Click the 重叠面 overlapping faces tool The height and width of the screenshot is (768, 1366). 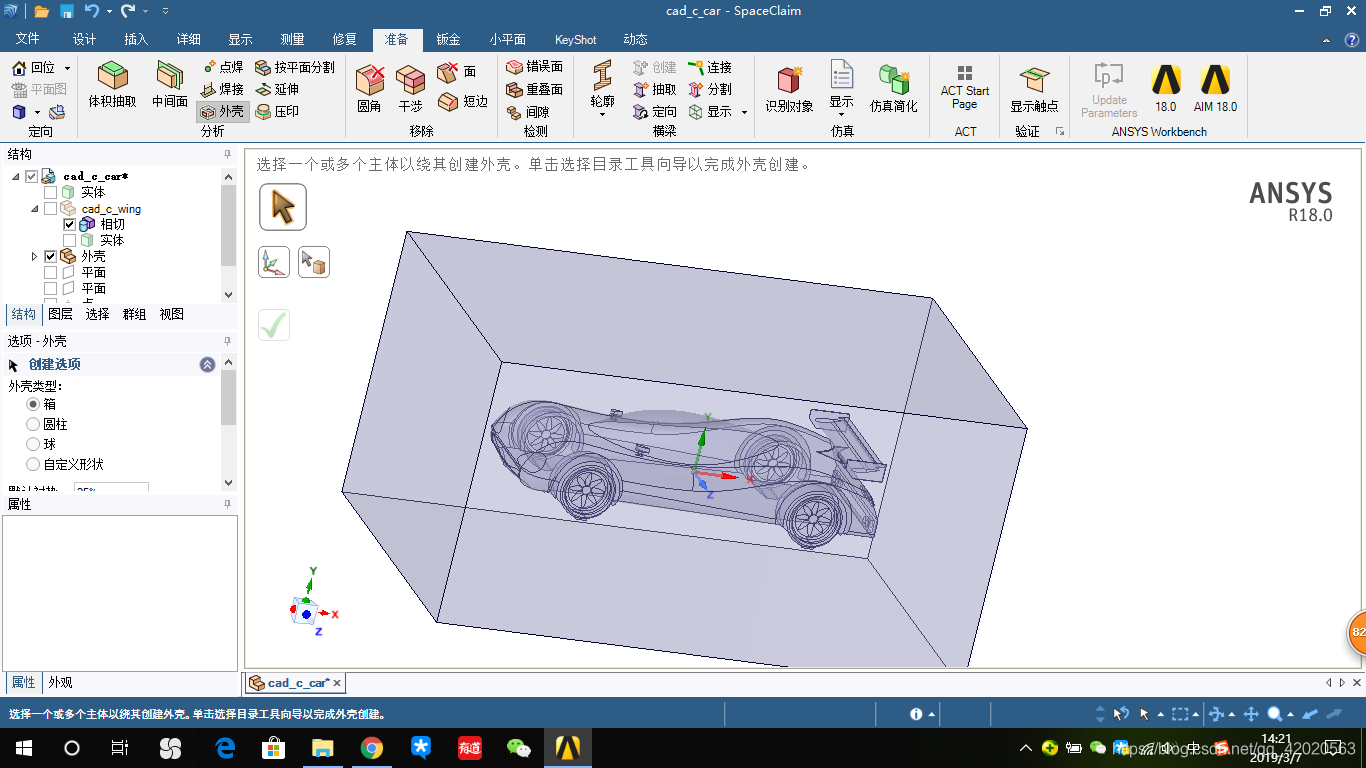534,89
